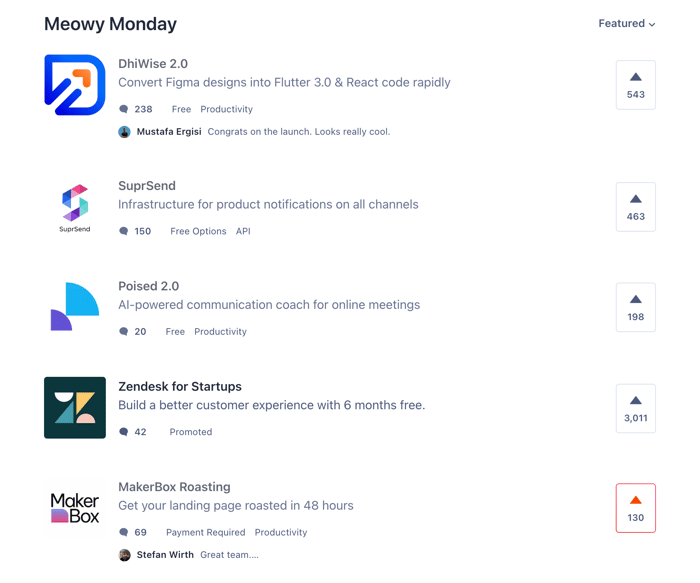
Task: Click the Zendesk for Startups logo
Action: pos(75,408)
